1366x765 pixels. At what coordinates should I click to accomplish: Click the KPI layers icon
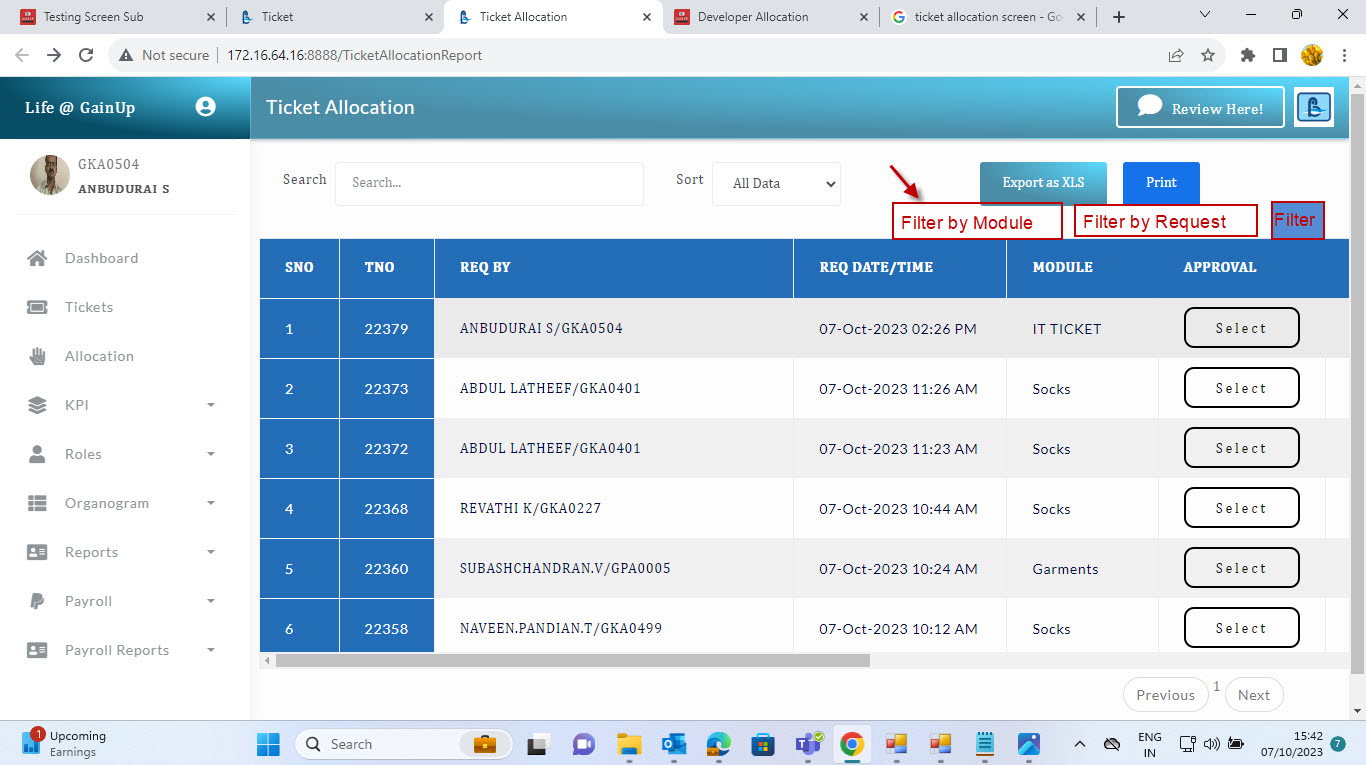(37, 405)
